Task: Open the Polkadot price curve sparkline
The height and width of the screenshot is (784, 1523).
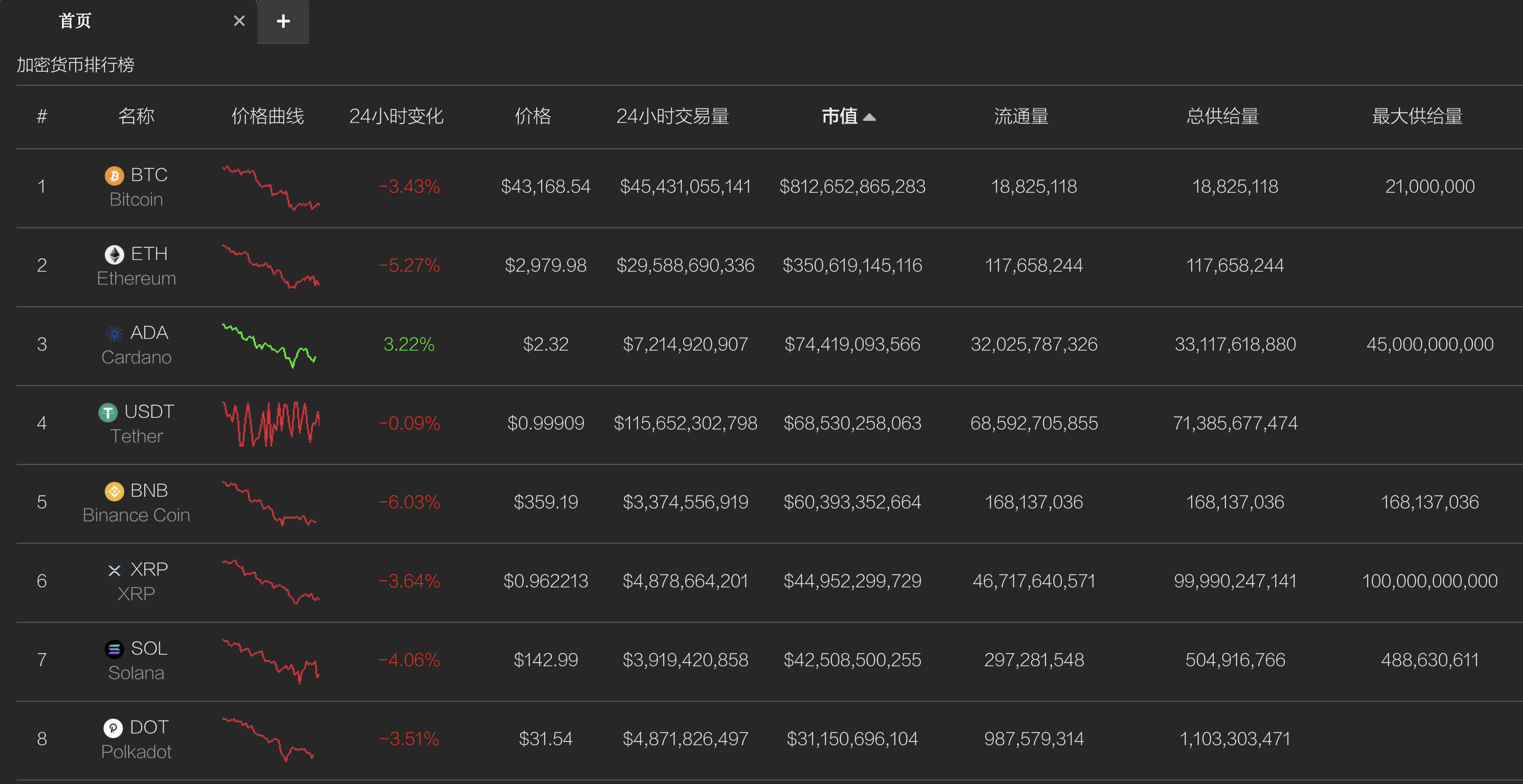Action: (x=268, y=740)
